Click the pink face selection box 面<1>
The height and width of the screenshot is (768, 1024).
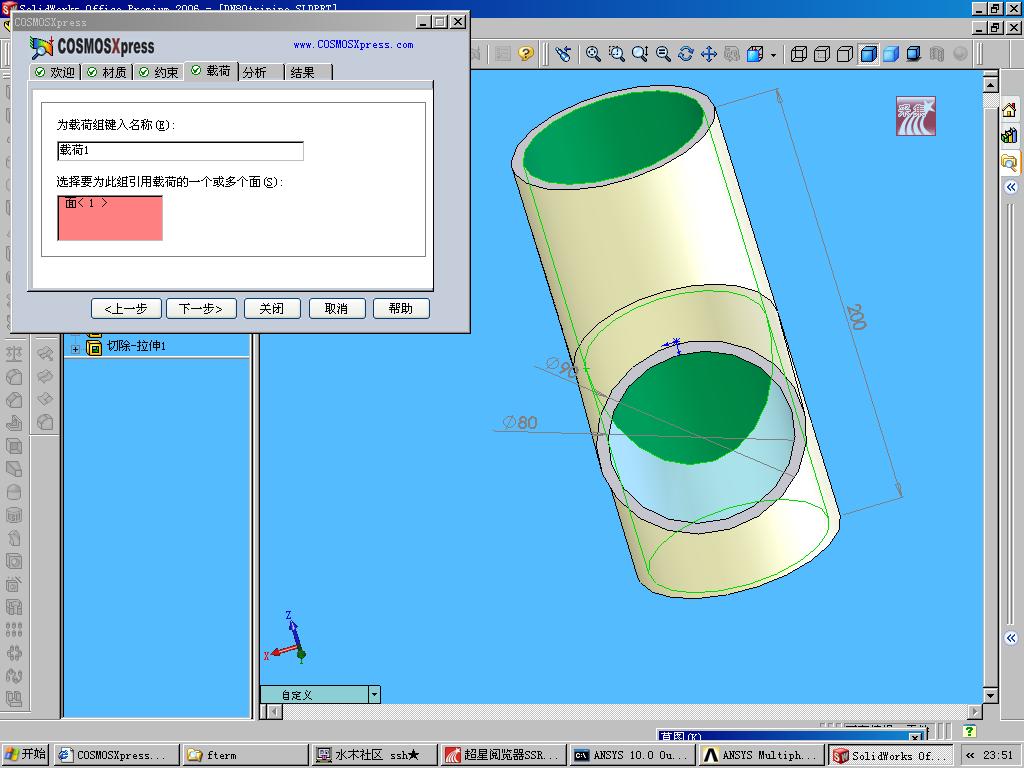[110, 218]
